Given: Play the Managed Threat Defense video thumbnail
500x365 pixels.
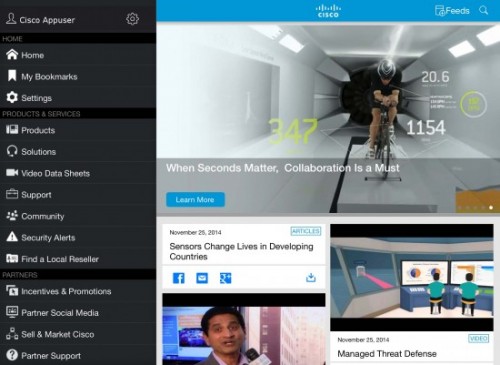Looking at the screenshot, I should tap(412, 278).
